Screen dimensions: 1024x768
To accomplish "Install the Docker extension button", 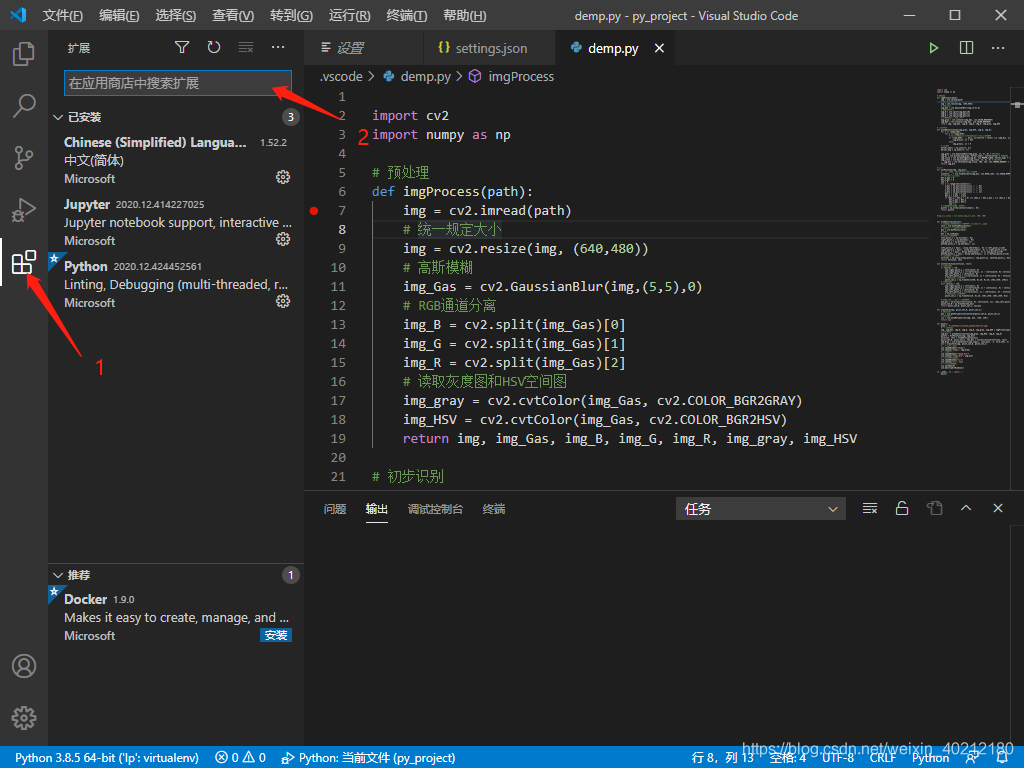I will coord(276,635).
